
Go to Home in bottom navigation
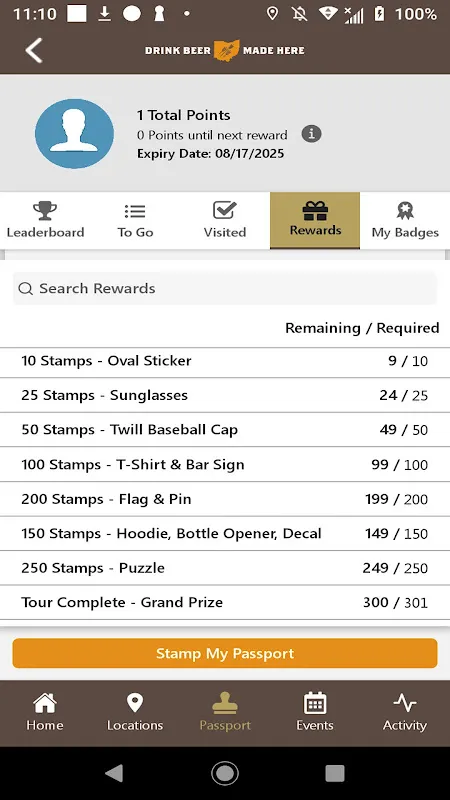(x=45, y=712)
